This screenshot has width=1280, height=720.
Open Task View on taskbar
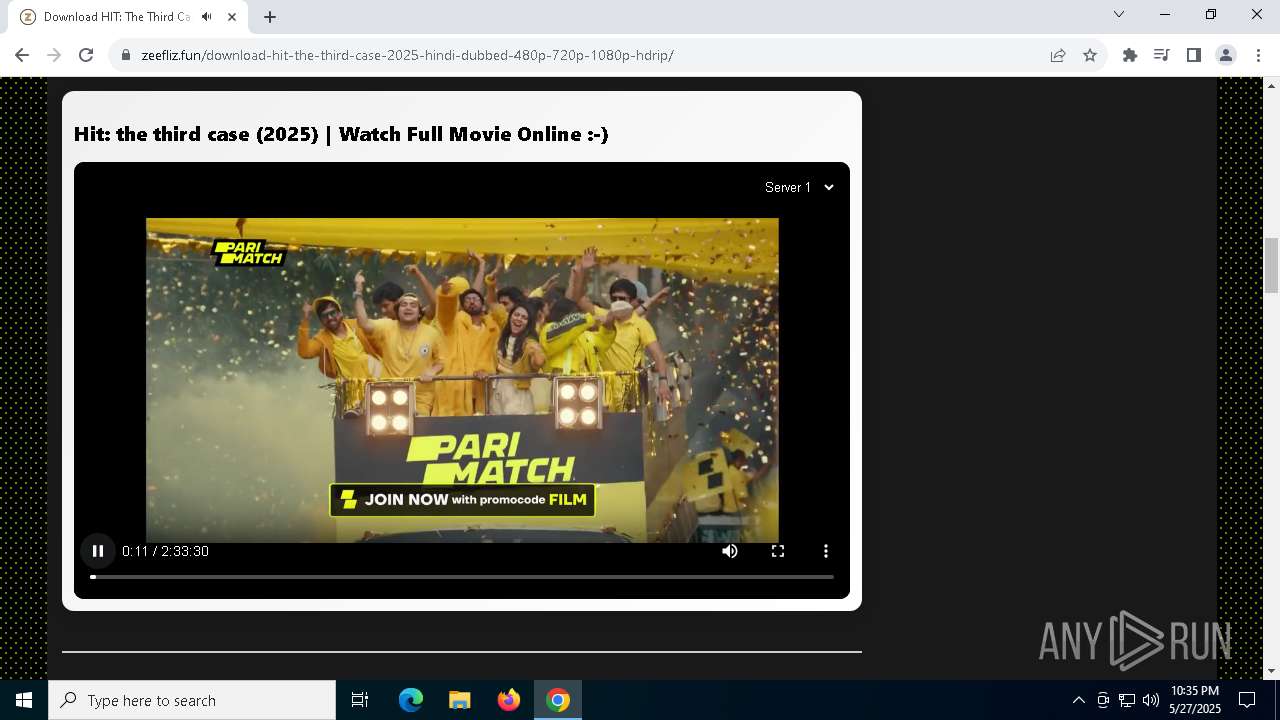(360, 700)
